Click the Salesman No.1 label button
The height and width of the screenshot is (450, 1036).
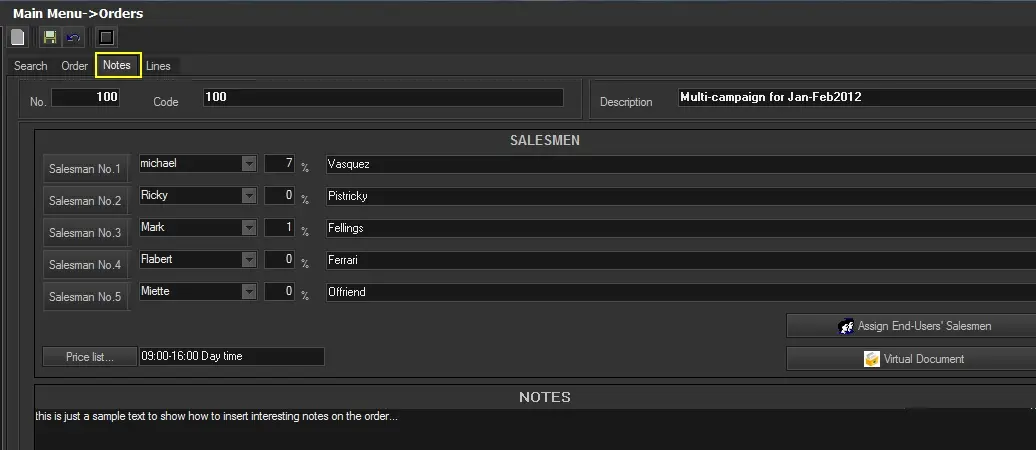tap(85, 169)
